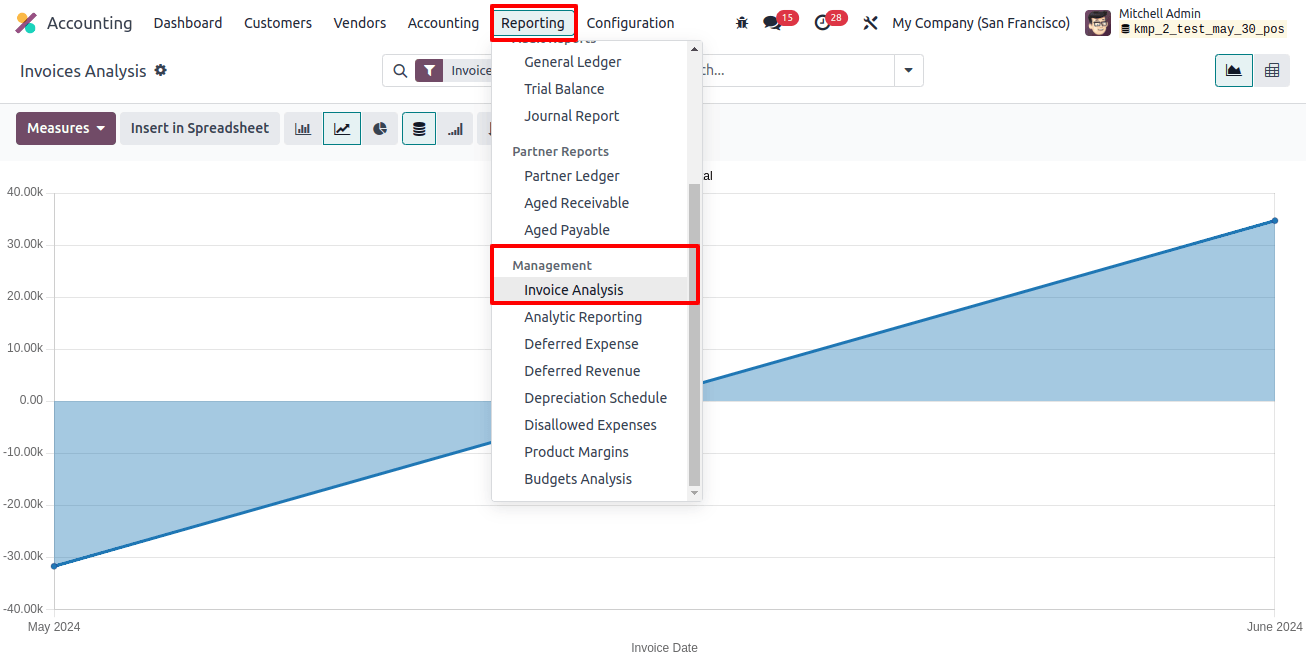Click the June 2024 data point

tap(1274, 221)
